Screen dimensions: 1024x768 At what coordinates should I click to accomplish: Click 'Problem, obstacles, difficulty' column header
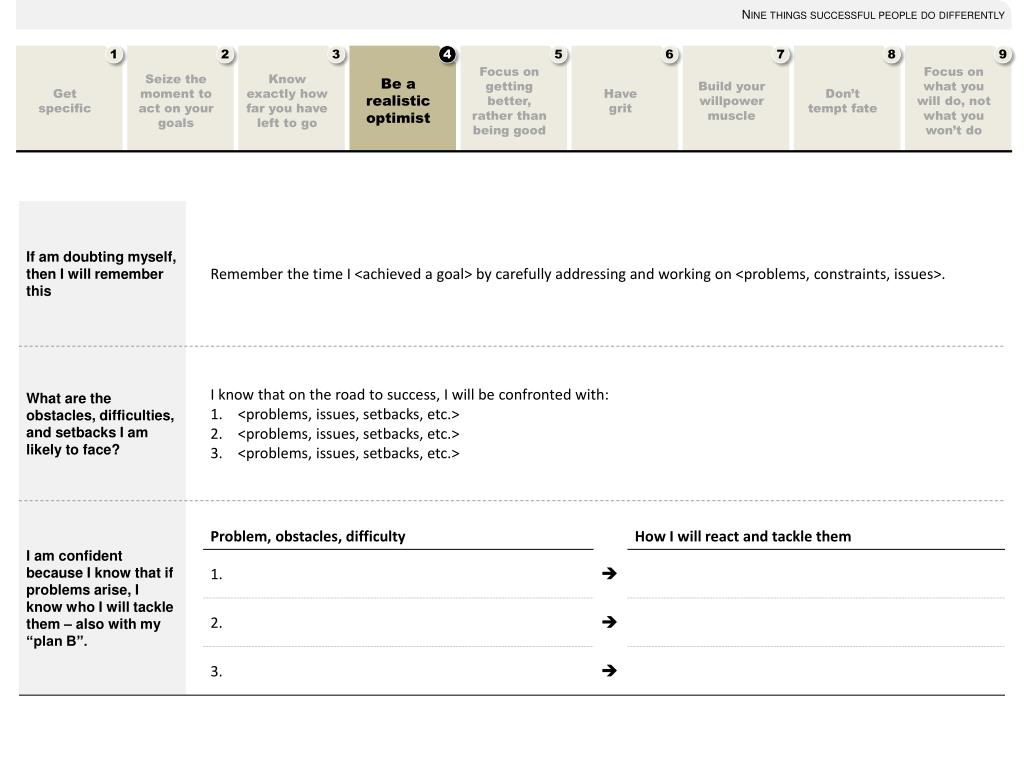click(x=308, y=537)
